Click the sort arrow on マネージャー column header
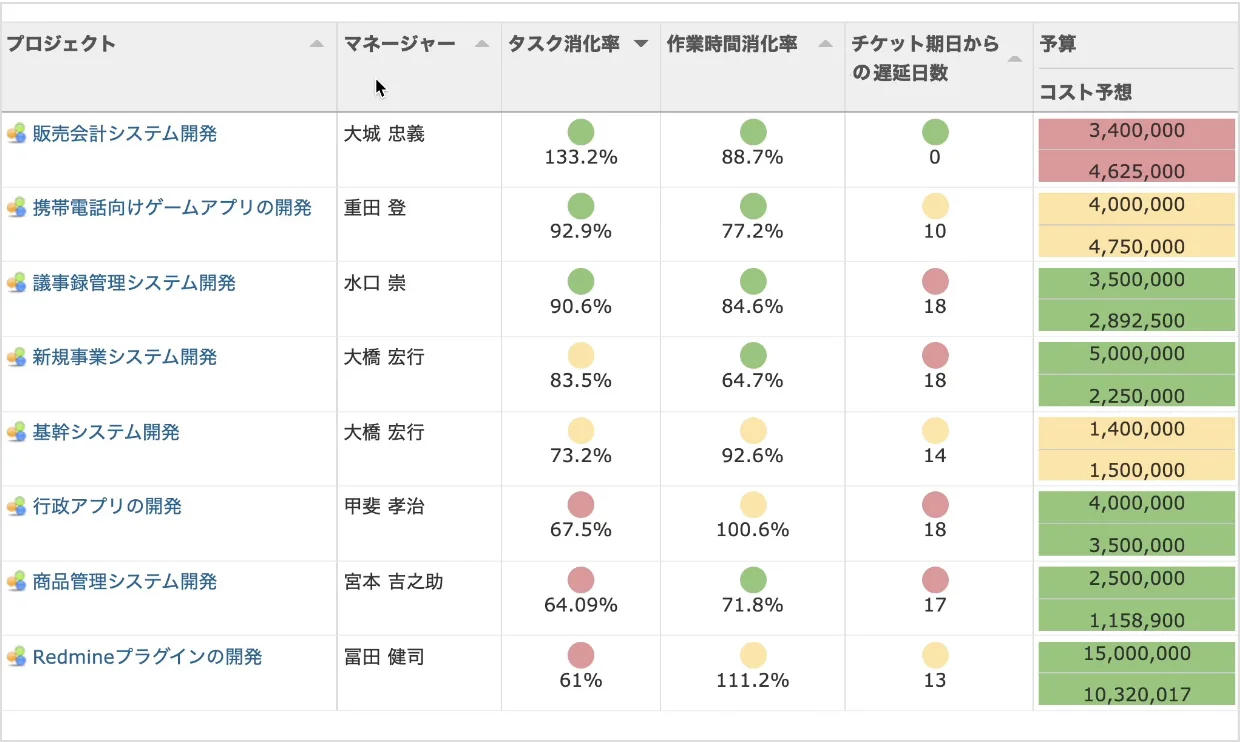This screenshot has height=742, width=1240. pos(483,43)
